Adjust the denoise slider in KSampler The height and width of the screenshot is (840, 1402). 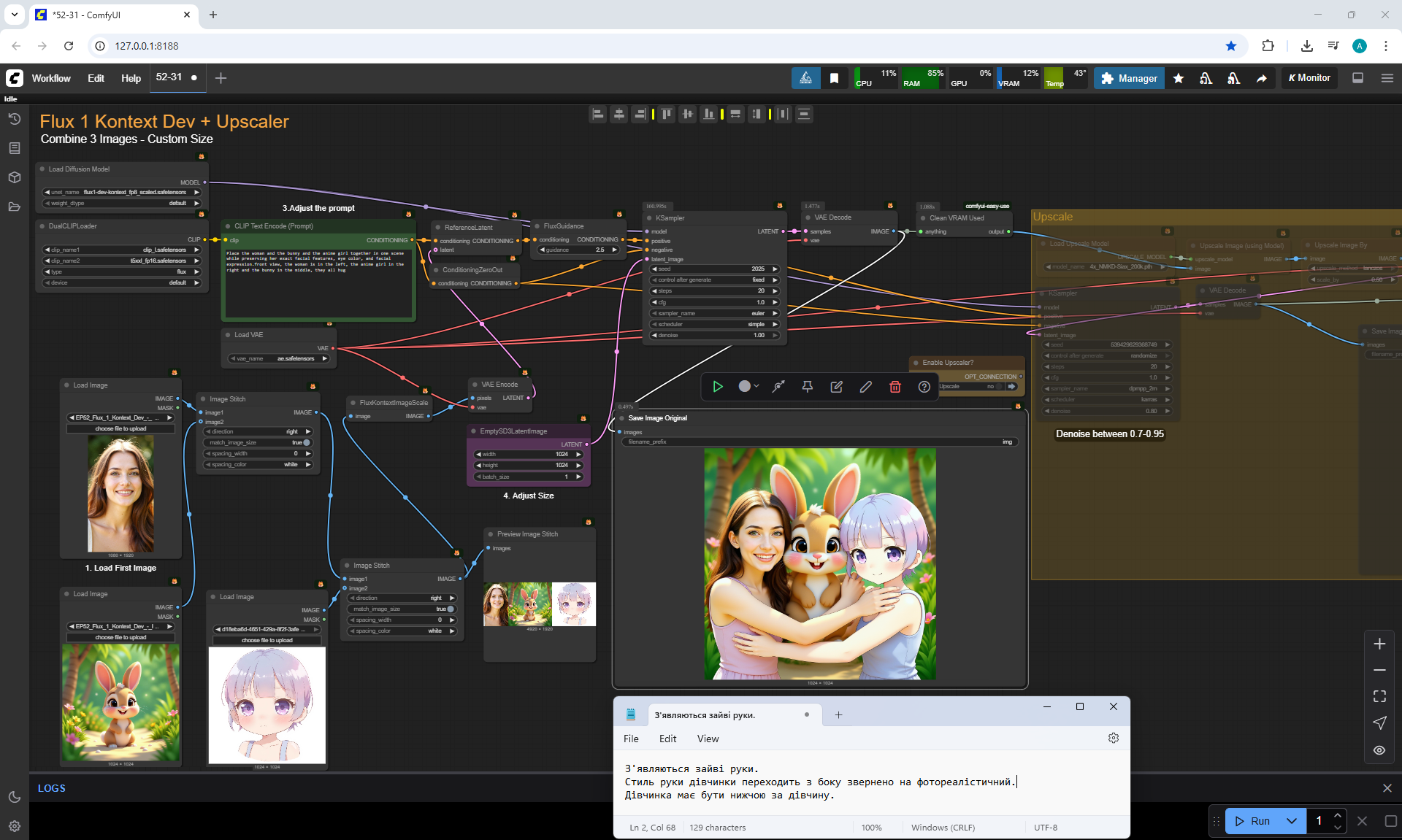click(714, 335)
